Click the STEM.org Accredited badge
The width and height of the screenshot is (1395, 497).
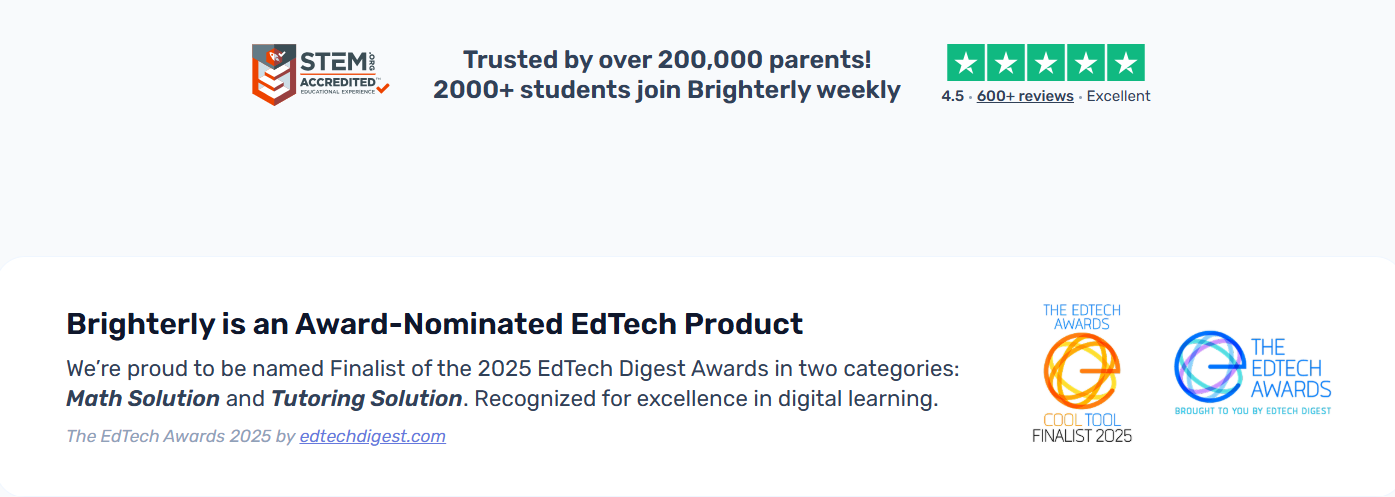[318, 73]
